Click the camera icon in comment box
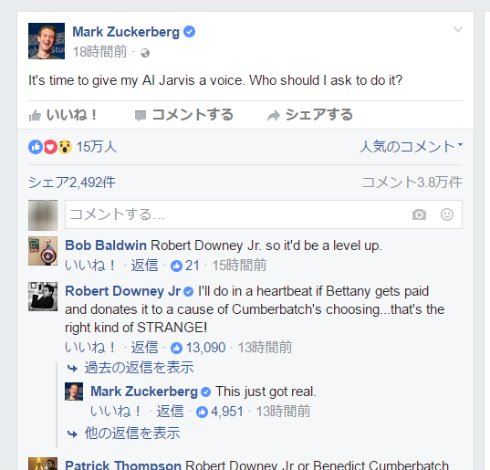The width and height of the screenshot is (490, 470). pyautogui.click(x=419, y=214)
